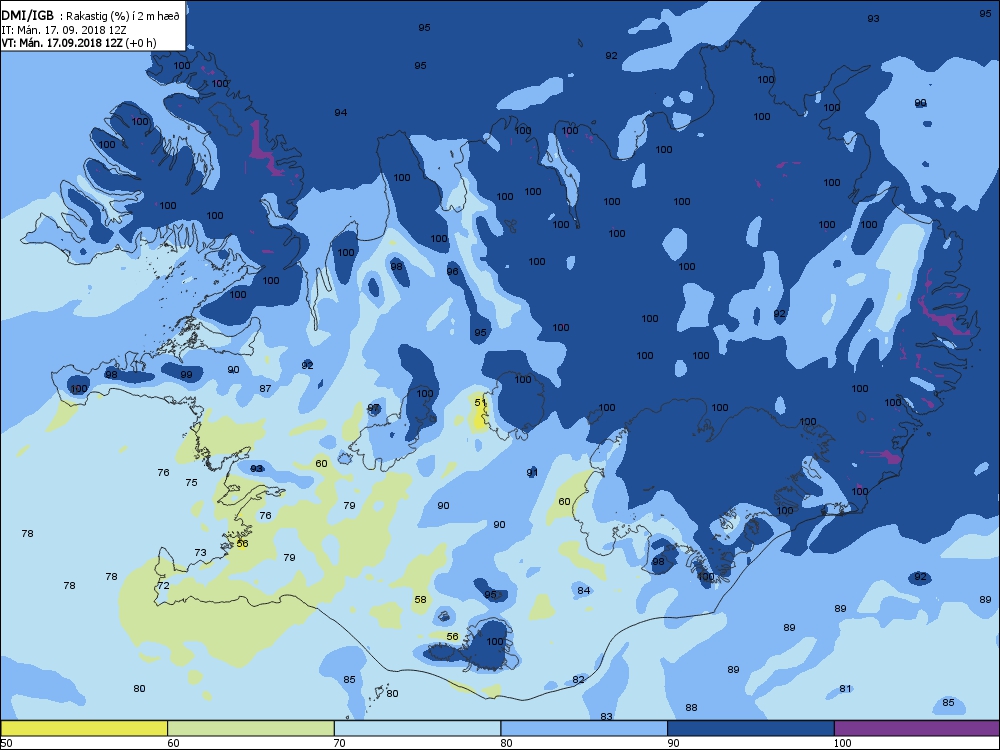Screen dimensions: 1000x750
Task: Click the humidity value '88' over the southern sea
Action: point(691,707)
